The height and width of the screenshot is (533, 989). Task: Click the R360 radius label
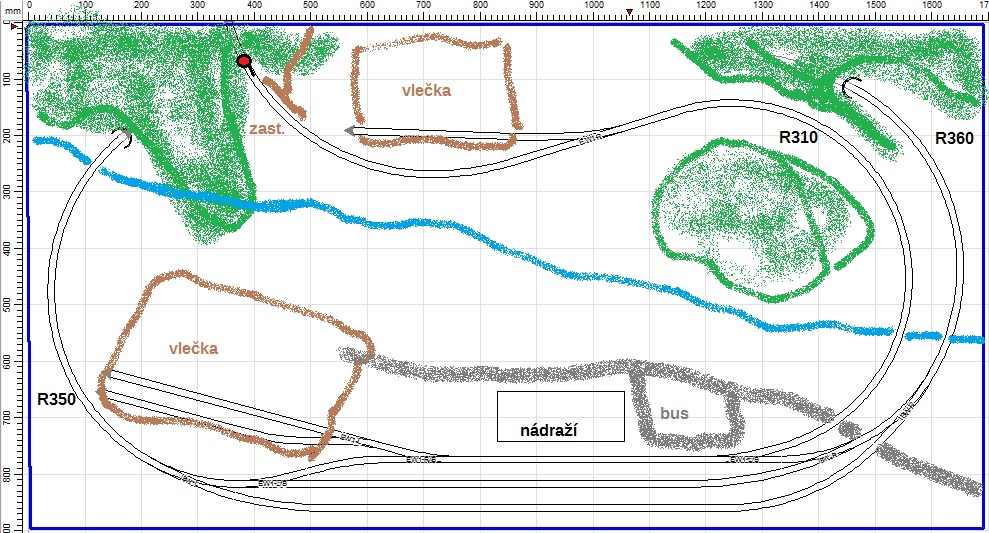coord(954,138)
